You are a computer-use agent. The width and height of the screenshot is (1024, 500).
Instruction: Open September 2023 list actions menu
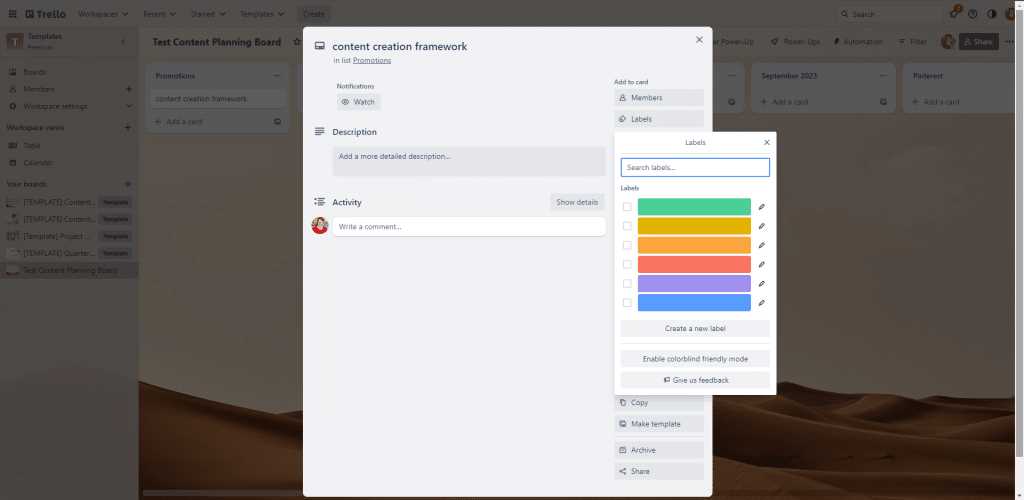(x=884, y=76)
